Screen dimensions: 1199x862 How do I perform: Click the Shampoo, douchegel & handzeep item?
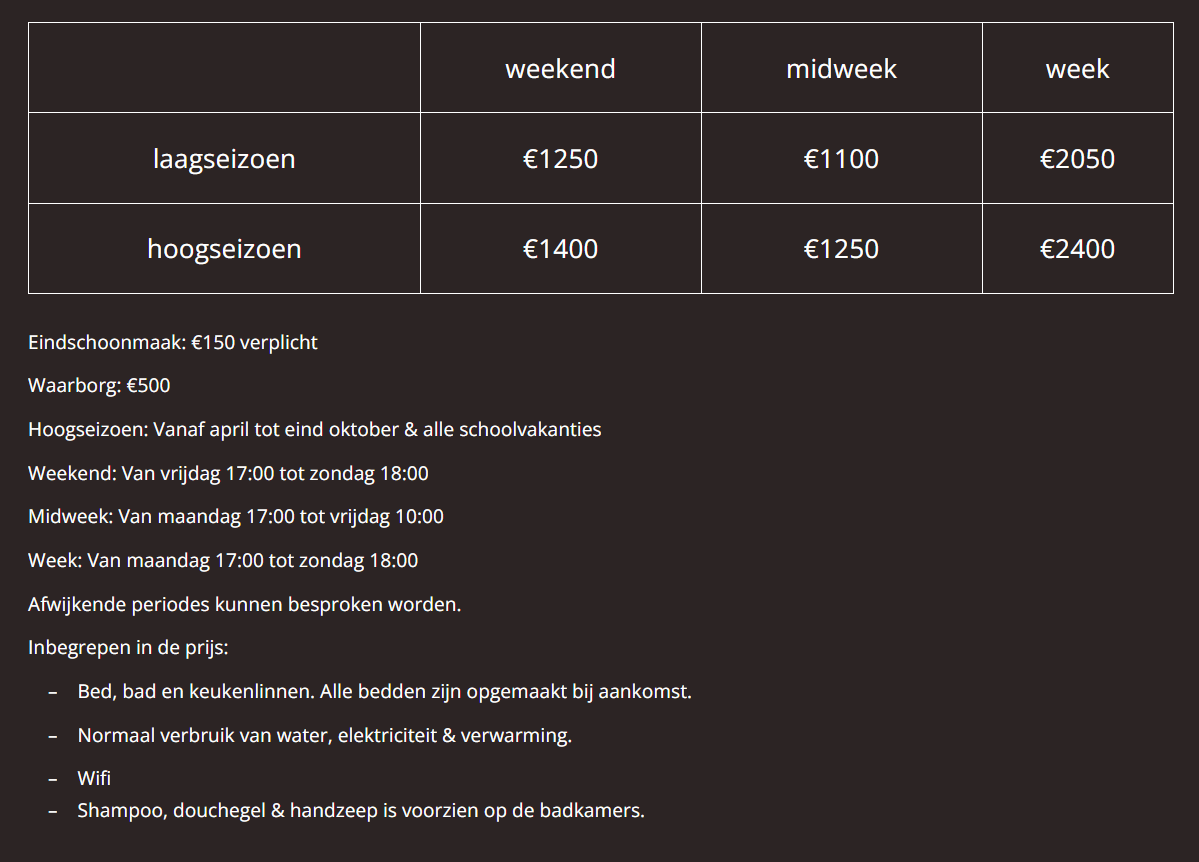point(361,811)
